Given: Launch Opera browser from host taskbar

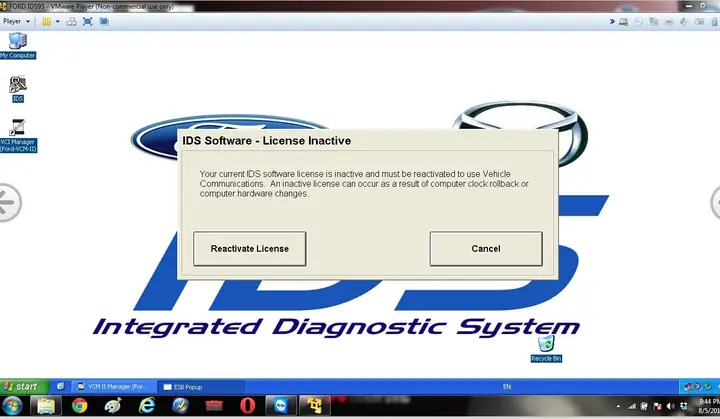Looking at the screenshot, I should [248, 406].
